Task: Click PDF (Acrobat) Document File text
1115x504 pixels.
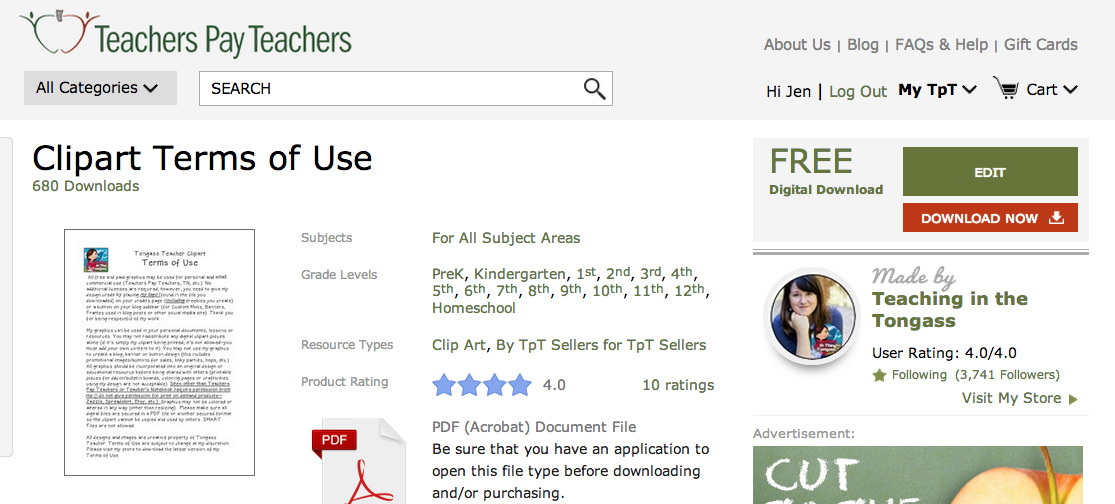Action: (x=534, y=427)
